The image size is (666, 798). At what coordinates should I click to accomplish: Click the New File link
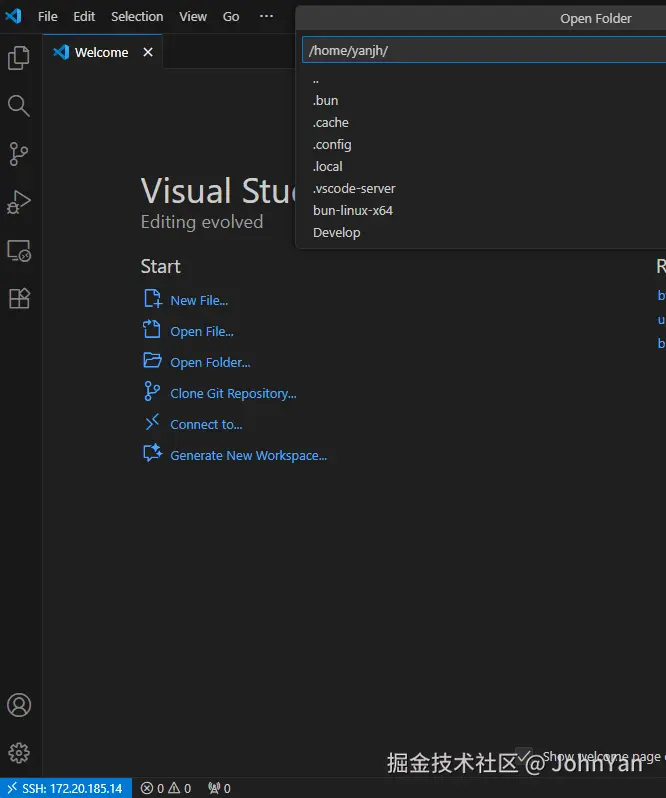click(199, 300)
